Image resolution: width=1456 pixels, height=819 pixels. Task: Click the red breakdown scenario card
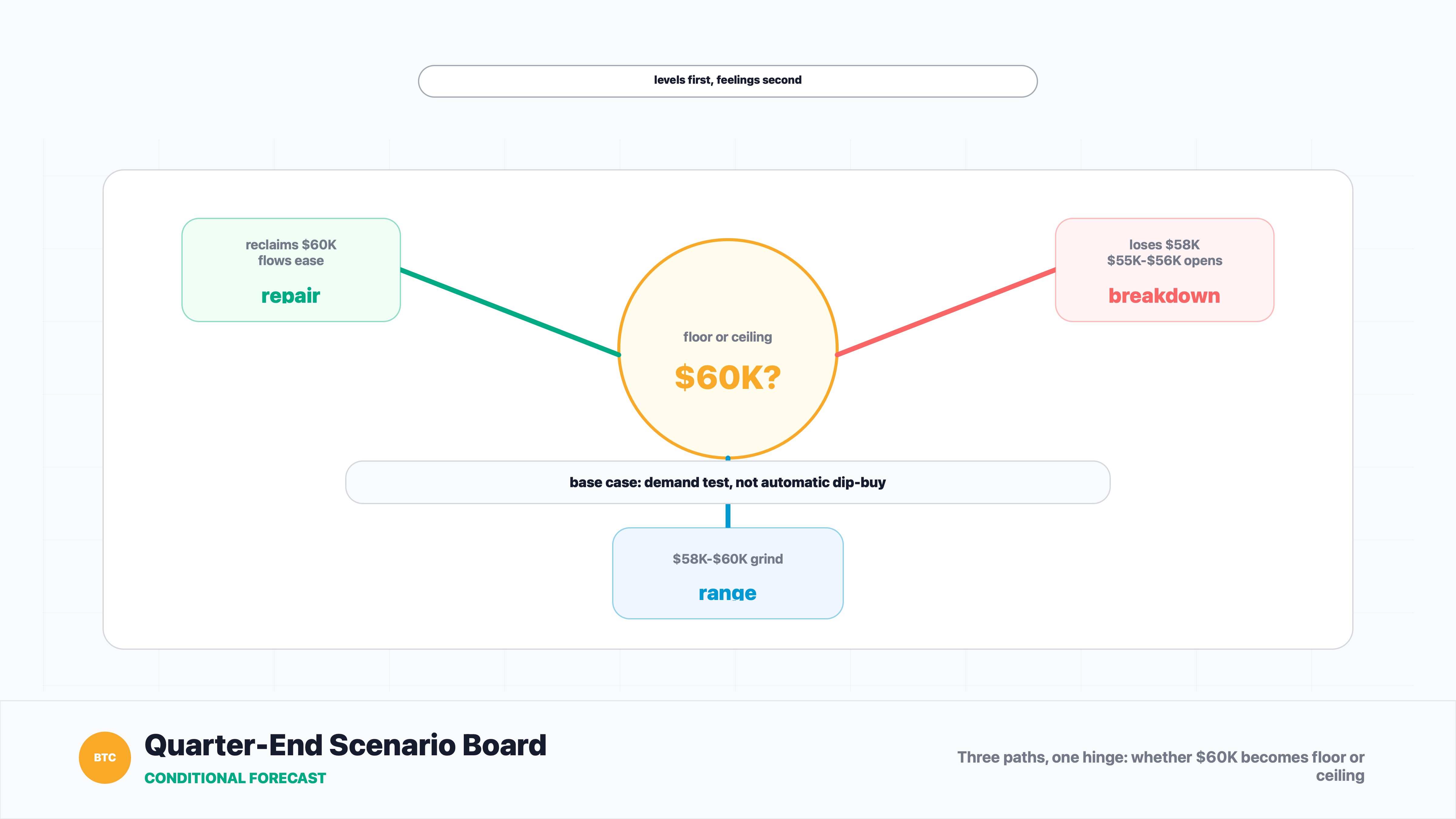coord(1164,270)
